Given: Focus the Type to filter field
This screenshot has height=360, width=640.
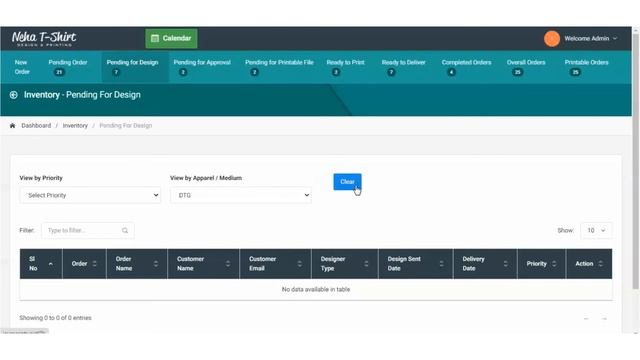Looking at the screenshot, I should [88, 231].
